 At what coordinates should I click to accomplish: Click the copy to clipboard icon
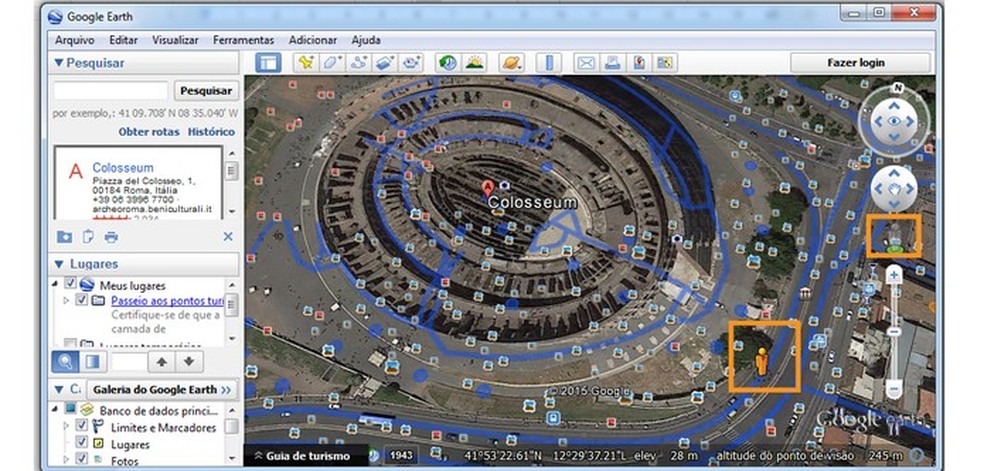(x=88, y=236)
